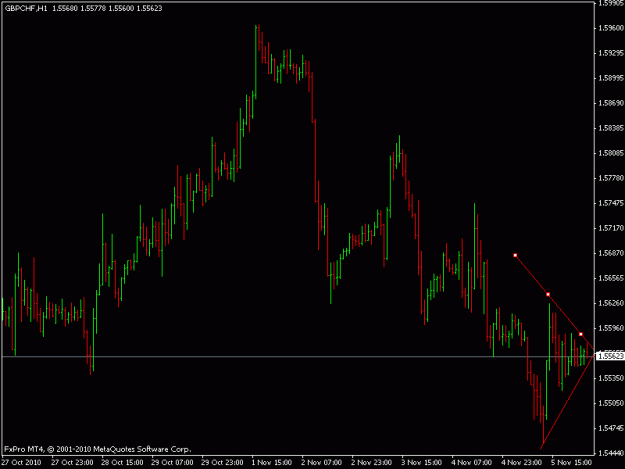Click the 1.56870 price scale label
The height and width of the screenshot is (469, 625).
coord(611,253)
